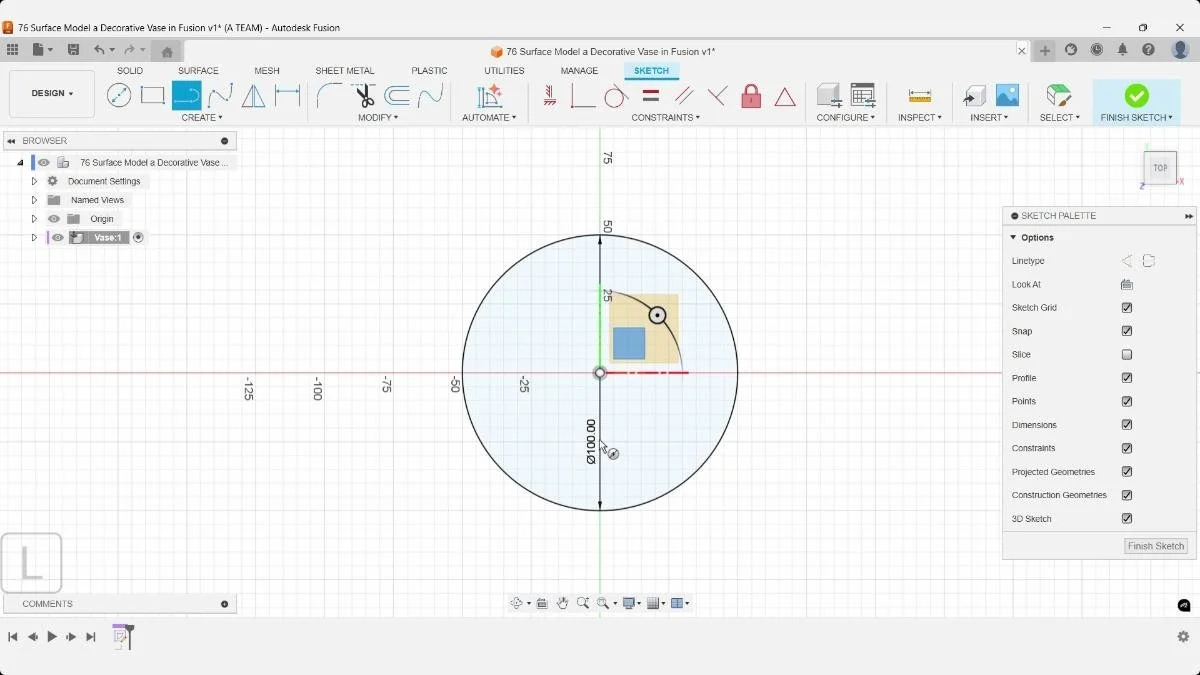
Task: Switch to the UTILITIES tab
Action: (x=504, y=71)
